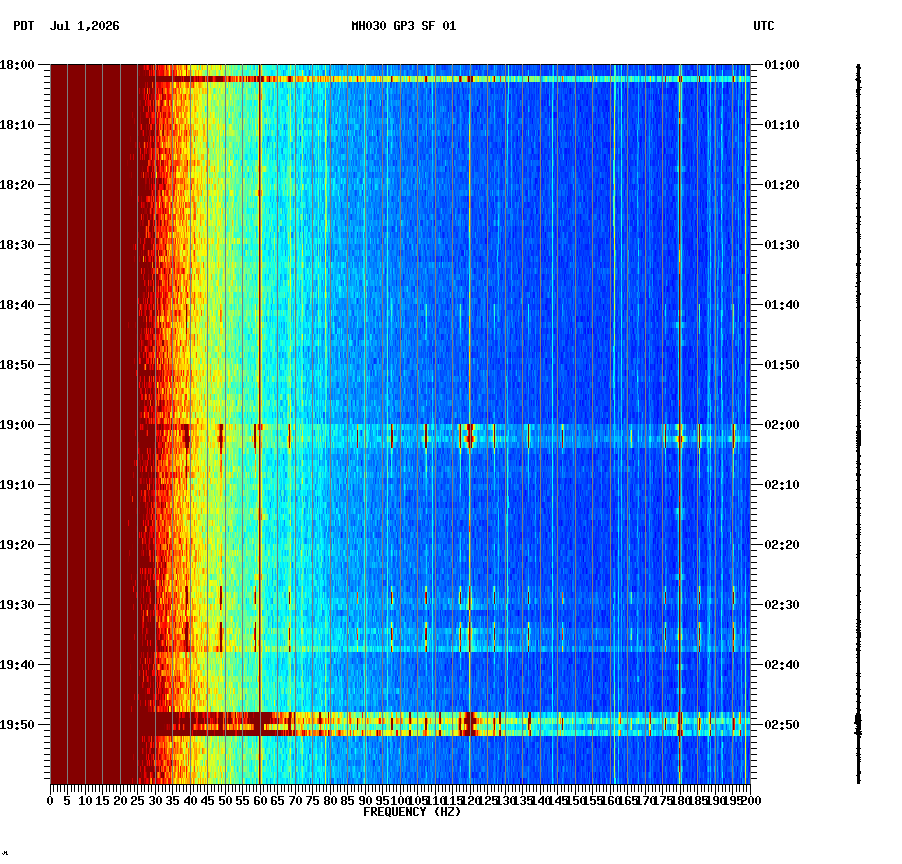This screenshot has height=864, width=902.
Task: Click the PDT timezone label
Action: [24, 26]
